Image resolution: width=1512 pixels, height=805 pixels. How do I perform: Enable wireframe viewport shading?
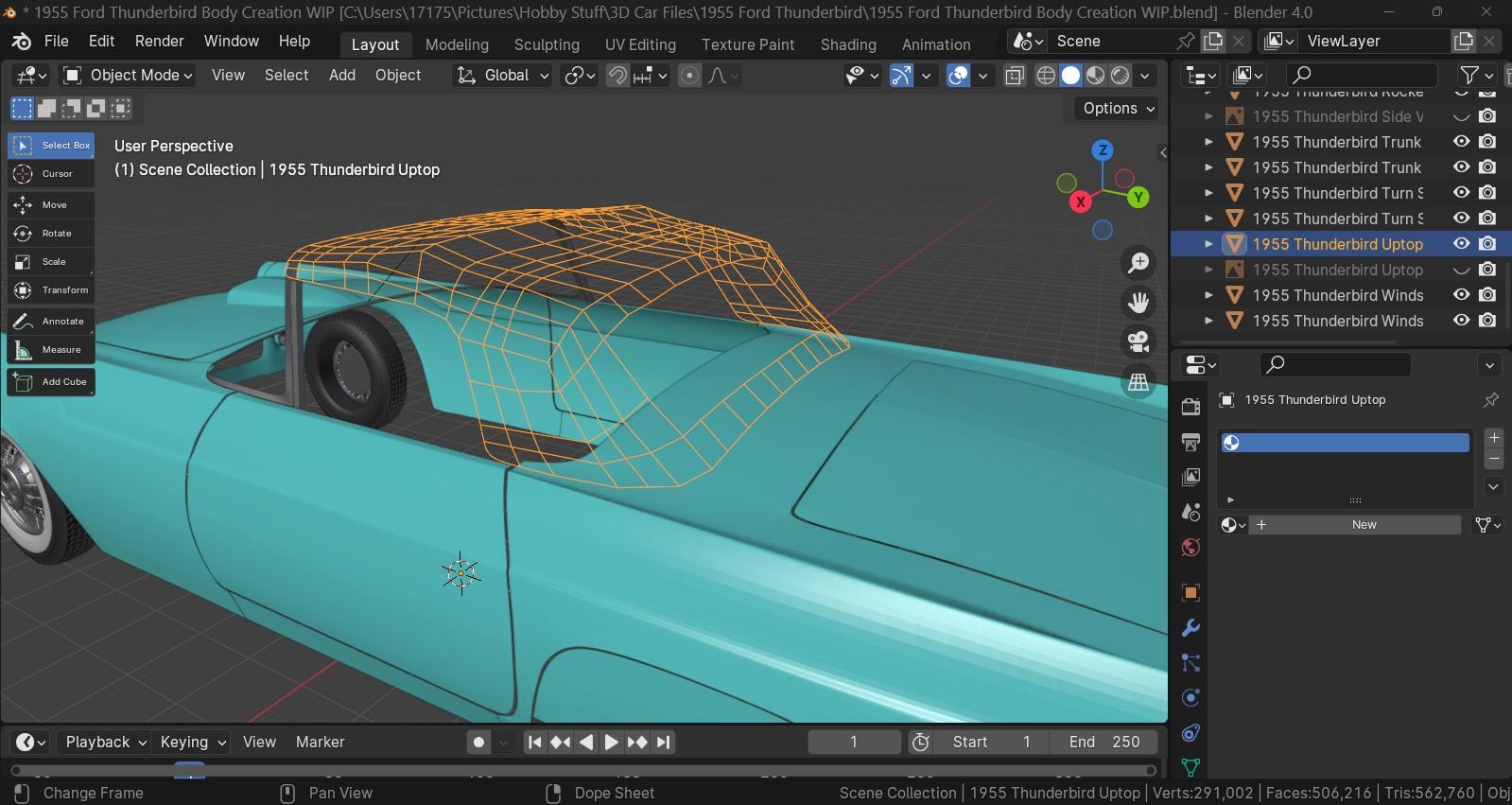(1046, 76)
